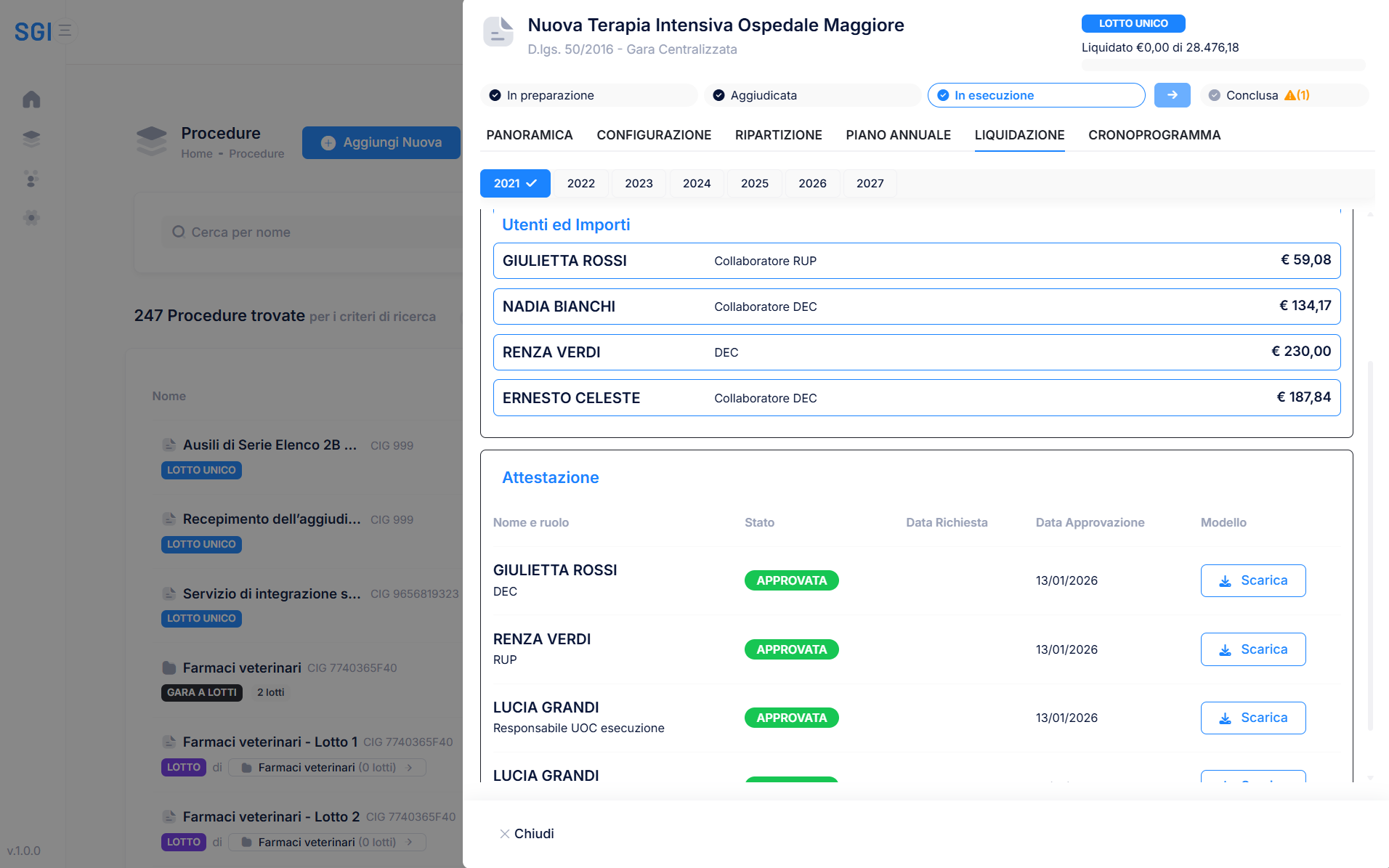Open the layers icon in the sidebar
Image resolution: width=1389 pixels, height=868 pixels.
pos(31,139)
